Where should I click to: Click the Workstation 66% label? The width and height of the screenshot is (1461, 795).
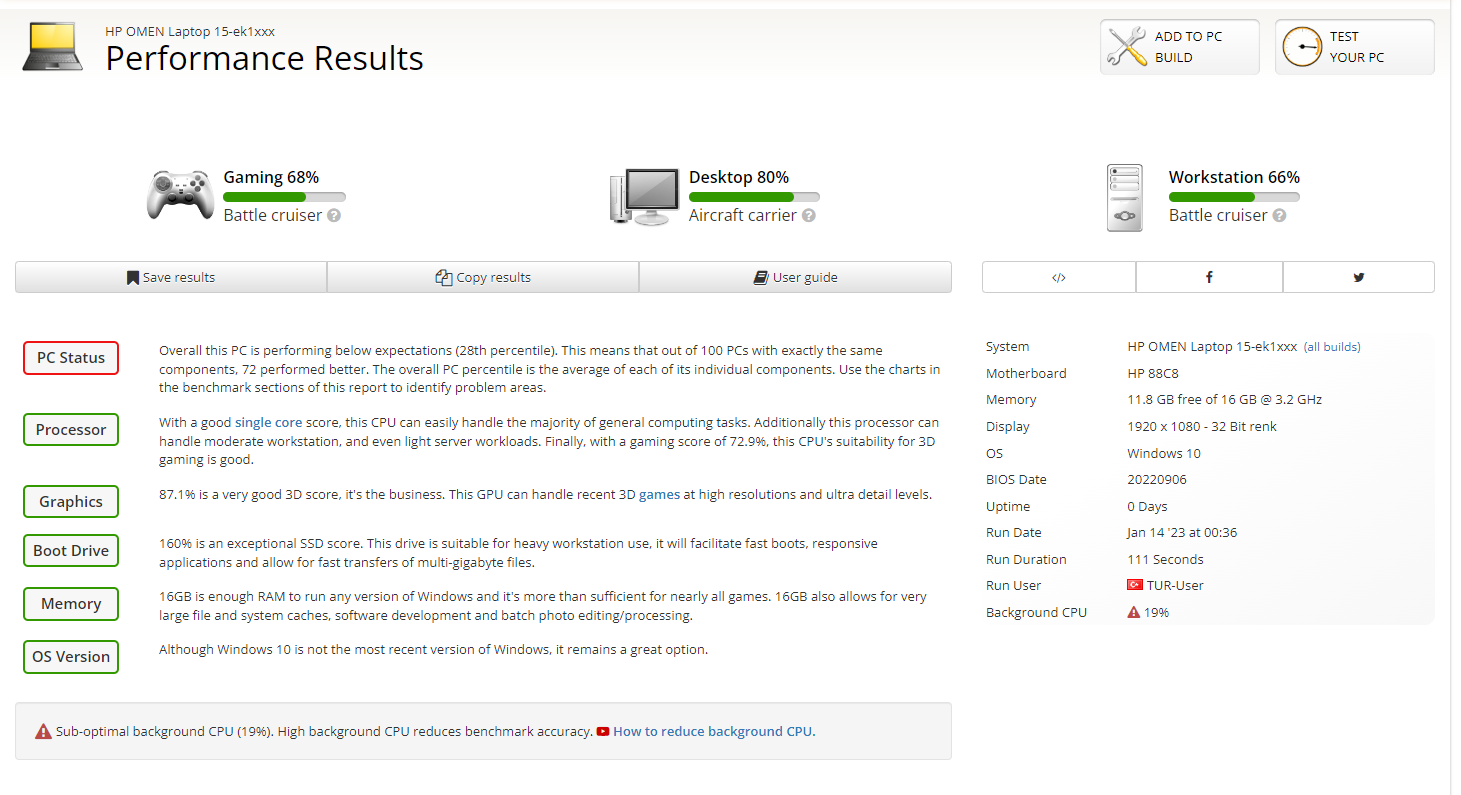[1234, 177]
